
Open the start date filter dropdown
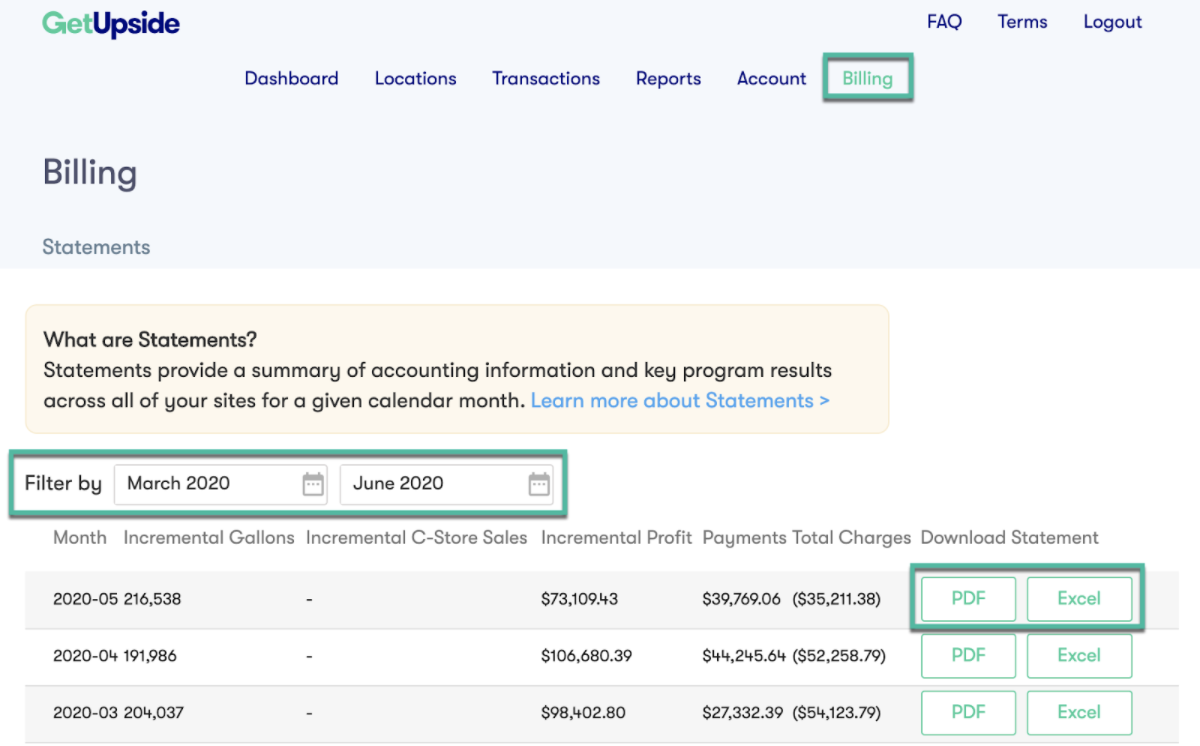point(200,484)
